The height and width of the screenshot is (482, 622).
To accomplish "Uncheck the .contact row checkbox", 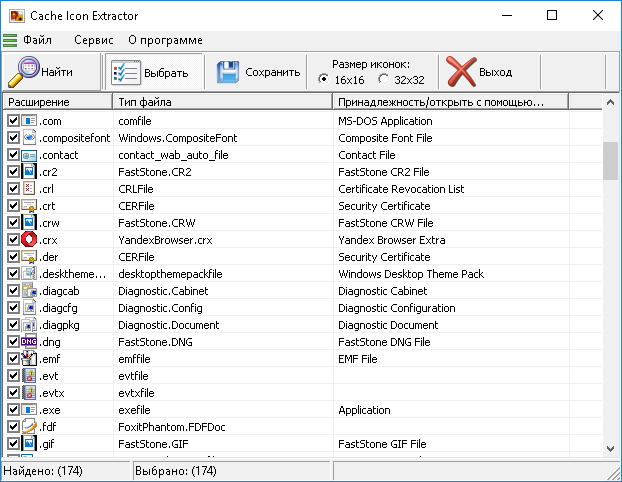I will tap(13, 155).
